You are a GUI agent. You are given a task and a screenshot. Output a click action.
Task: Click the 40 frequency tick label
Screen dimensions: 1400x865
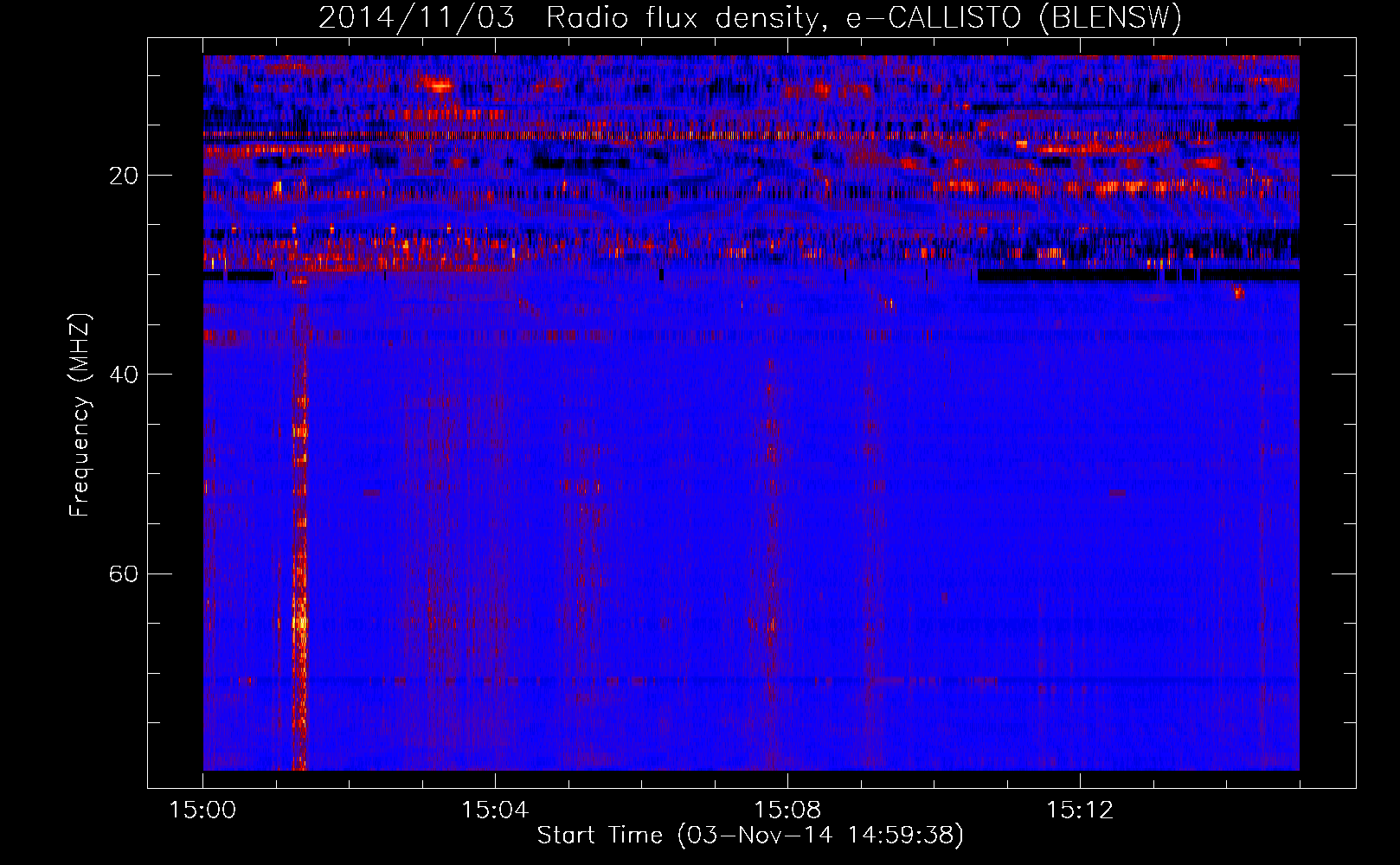point(123,375)
